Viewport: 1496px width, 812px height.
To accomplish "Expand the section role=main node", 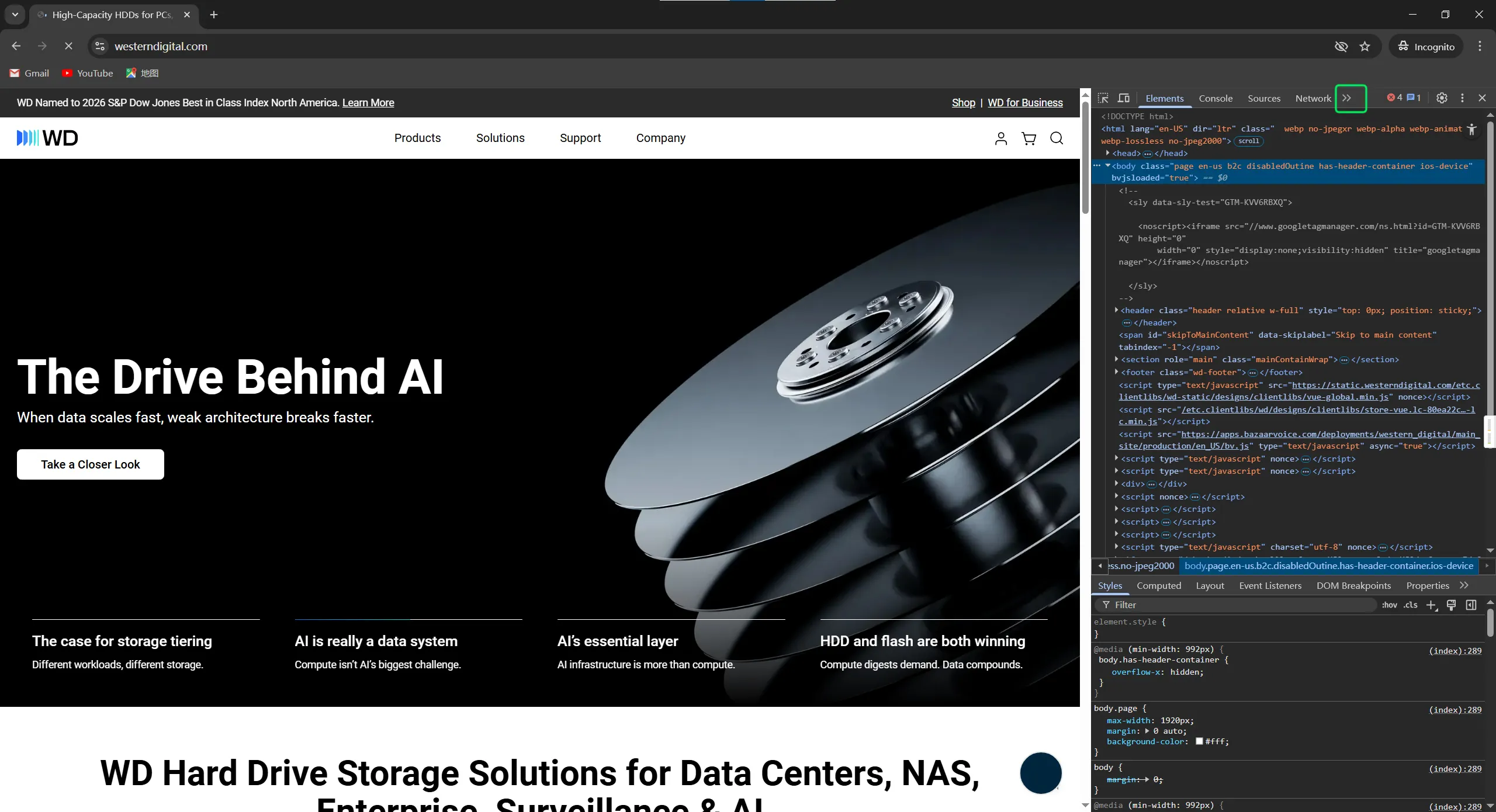I will click(x=1116, y=359).
